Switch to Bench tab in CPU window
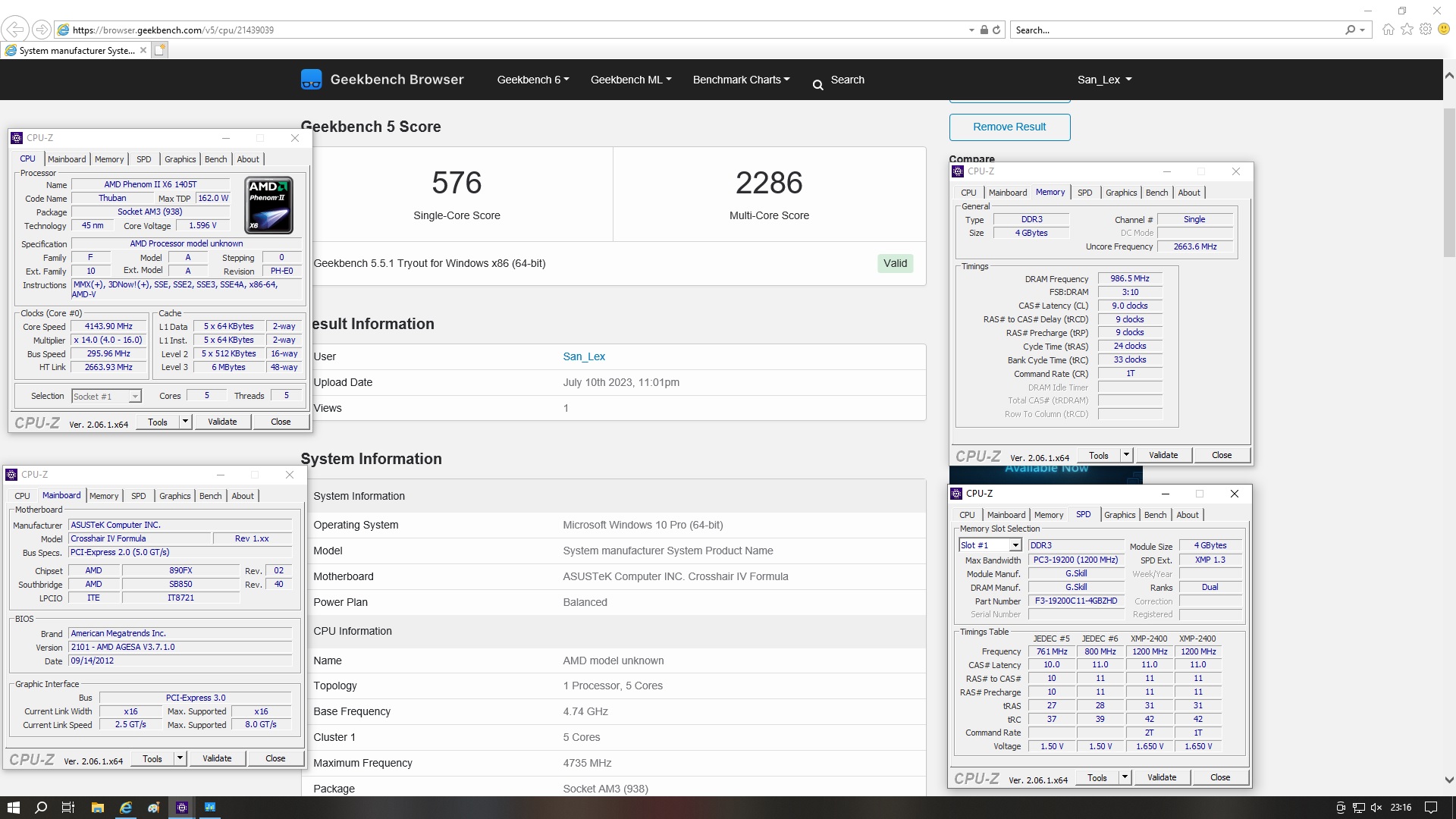The image size is (1456, 819). click(x=215, y=159)
